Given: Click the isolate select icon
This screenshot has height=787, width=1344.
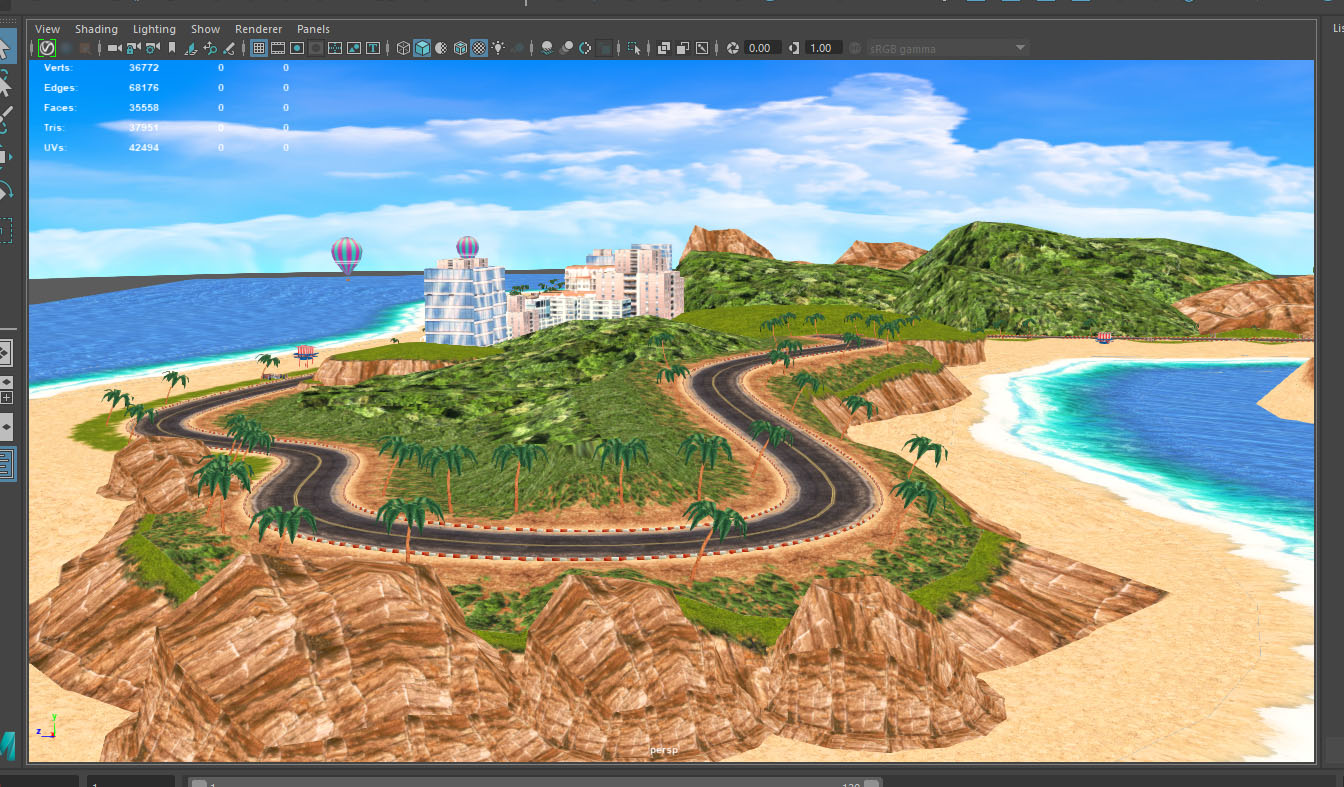Looking at the screenshot, I should [x=634, y=48].
